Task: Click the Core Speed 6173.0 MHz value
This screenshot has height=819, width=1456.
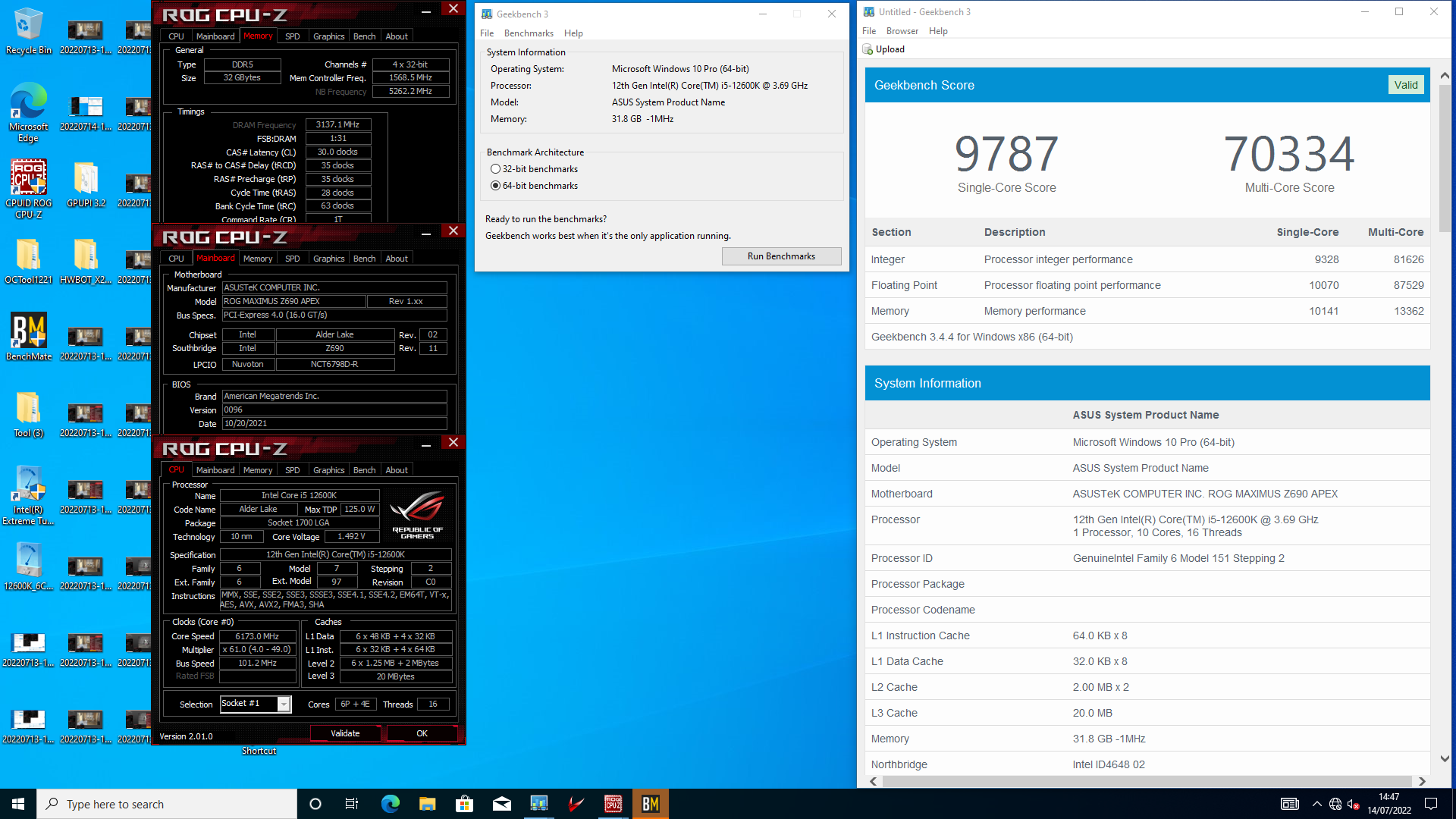Action: tap(257, 637)
